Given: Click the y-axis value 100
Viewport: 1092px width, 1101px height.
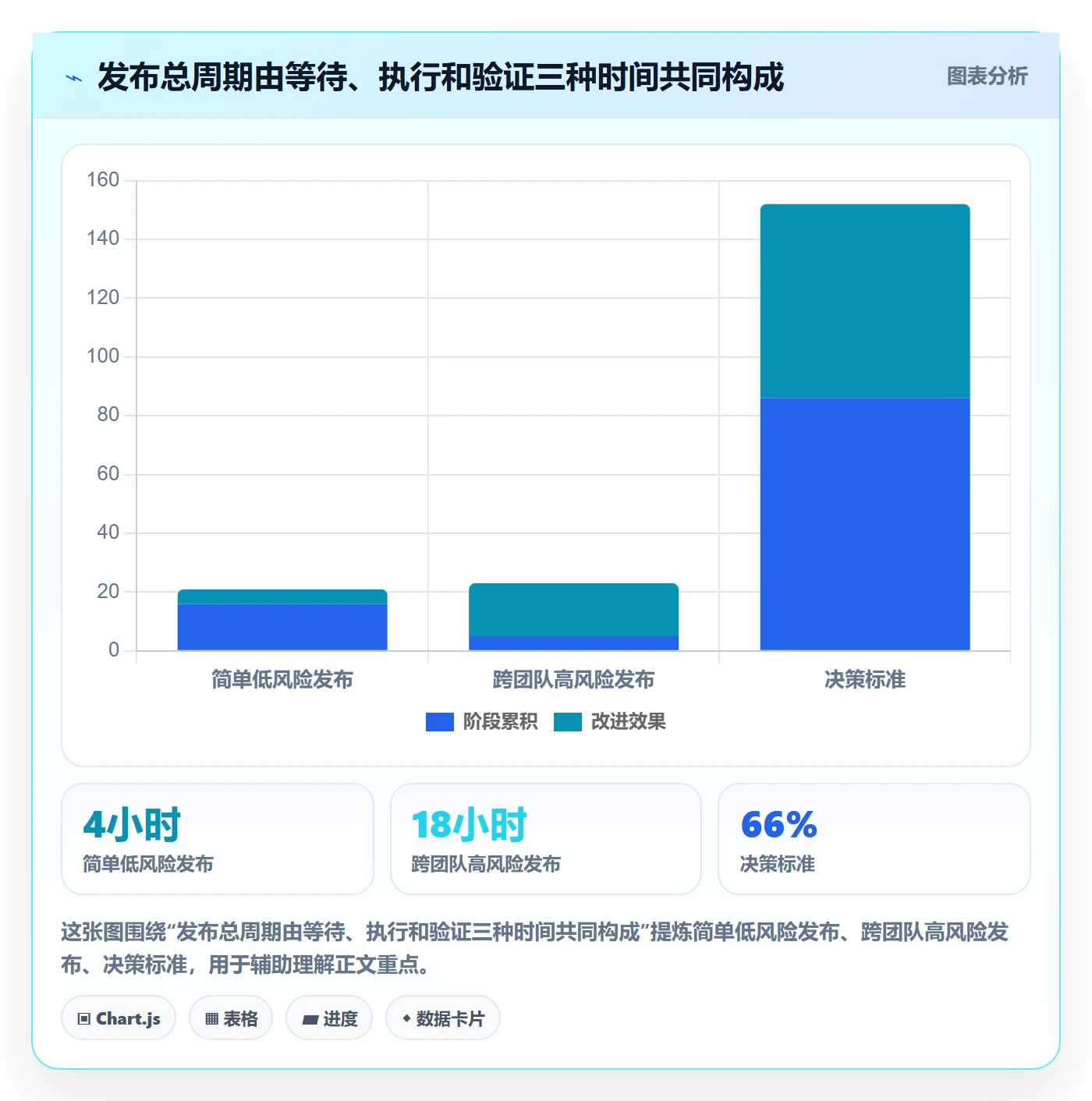Looking at the screenshot, I should [x=103, y=356].
